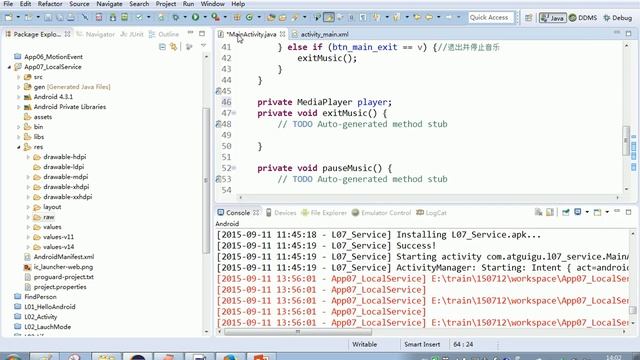Select the Java perspective button
This screenshot has width=640, height=360.
point(552,18)
